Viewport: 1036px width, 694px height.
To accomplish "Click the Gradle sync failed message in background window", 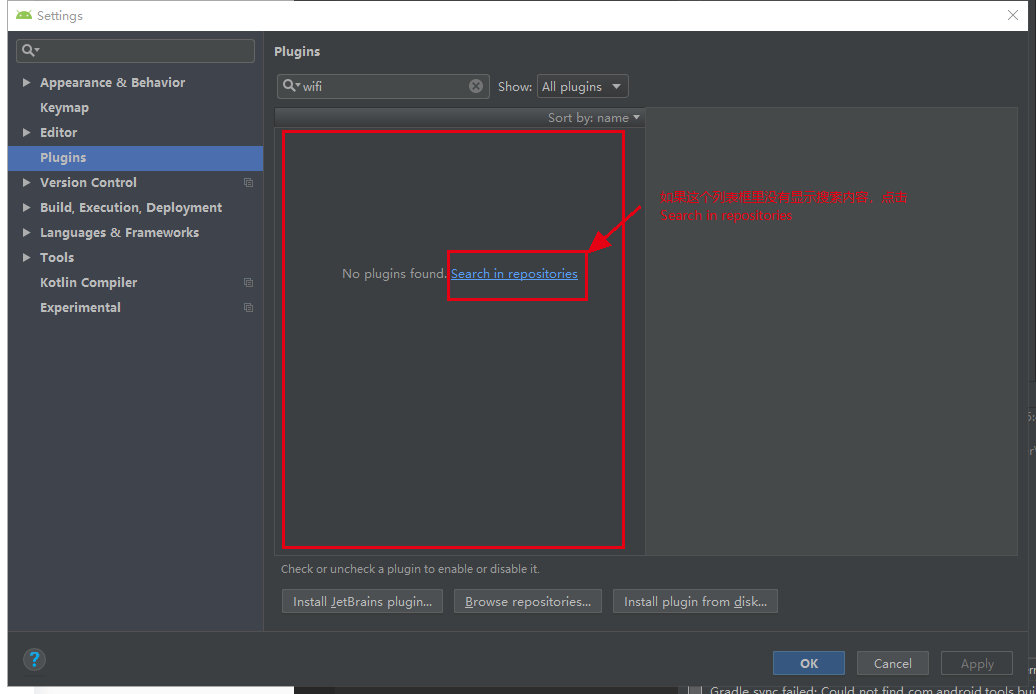I will 872,689.
